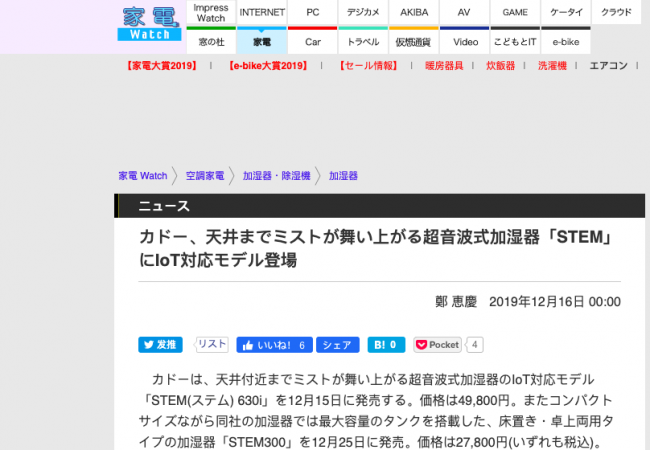The height and width of the screenshot is (450, 650).
Task: Open the 加湿器・除湿機 breadcrumb
Action: [x=276, y=176]
